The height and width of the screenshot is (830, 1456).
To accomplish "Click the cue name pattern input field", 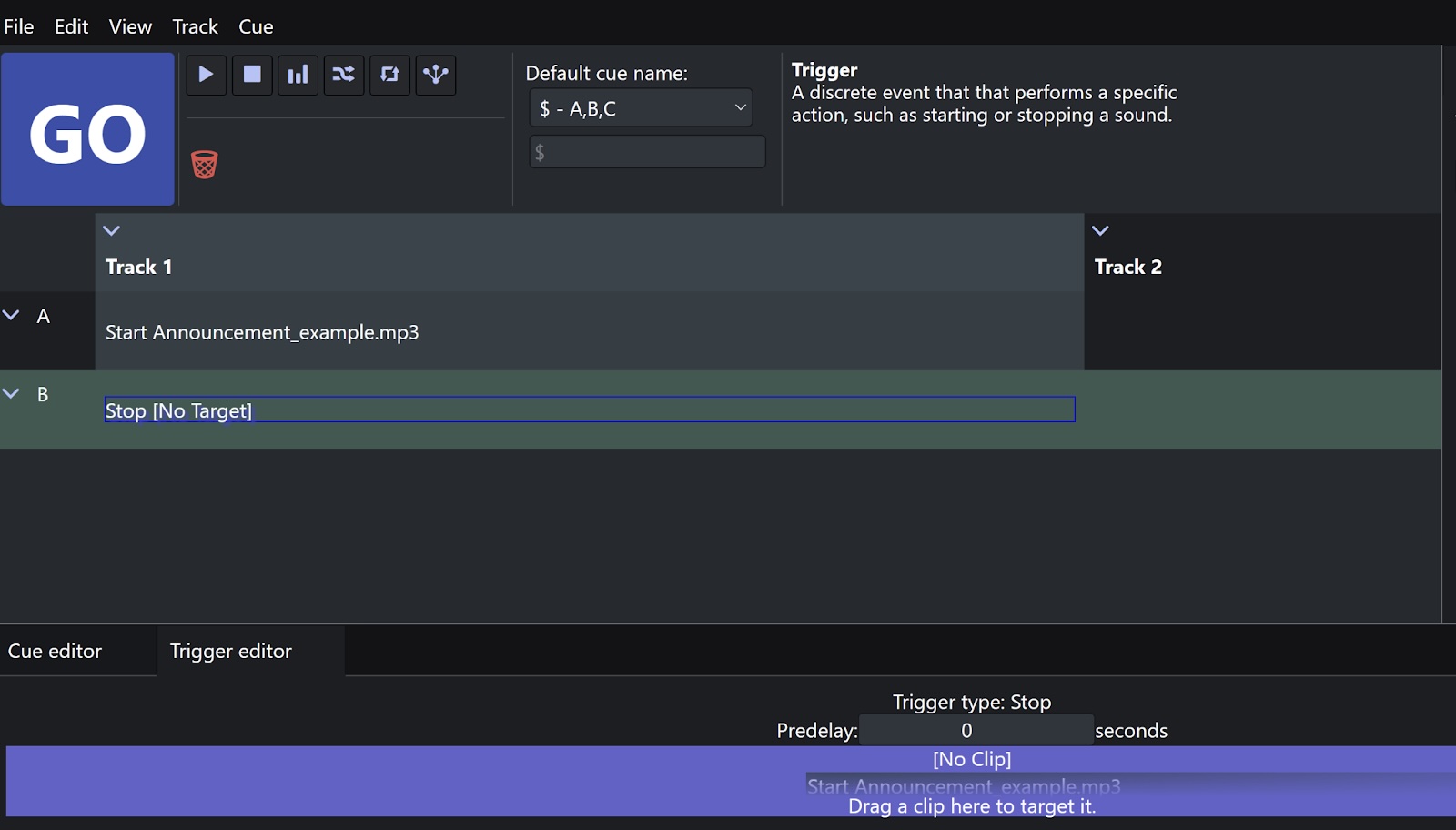I will [x=647, y=152].
